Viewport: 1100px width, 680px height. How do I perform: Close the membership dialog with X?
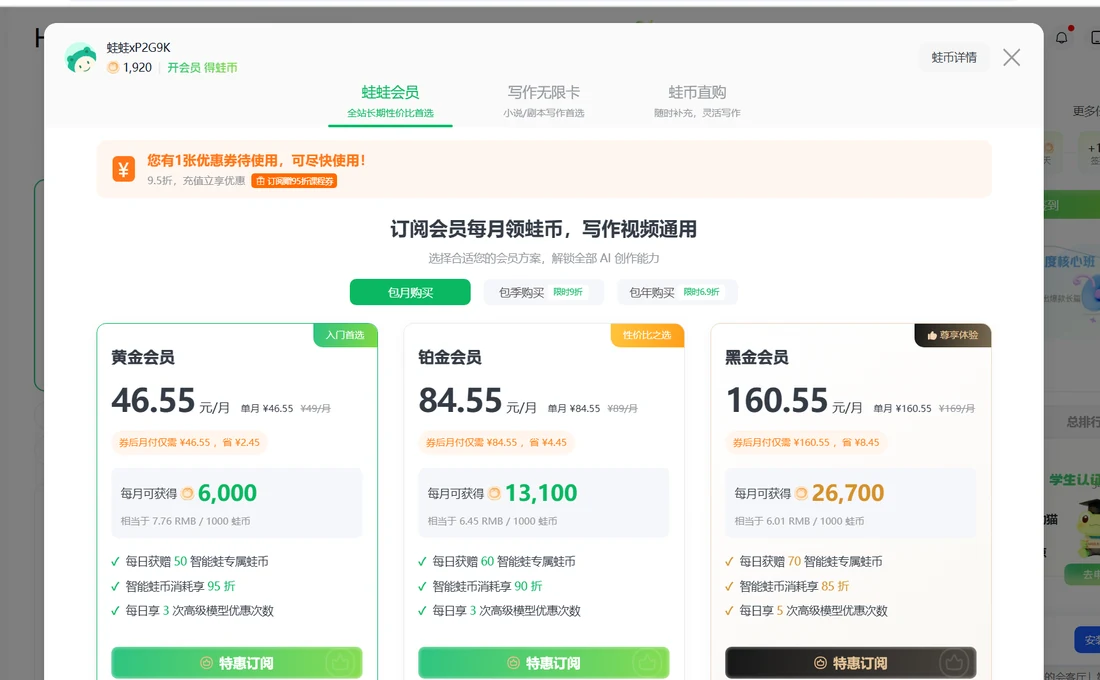click(1011, 58)
